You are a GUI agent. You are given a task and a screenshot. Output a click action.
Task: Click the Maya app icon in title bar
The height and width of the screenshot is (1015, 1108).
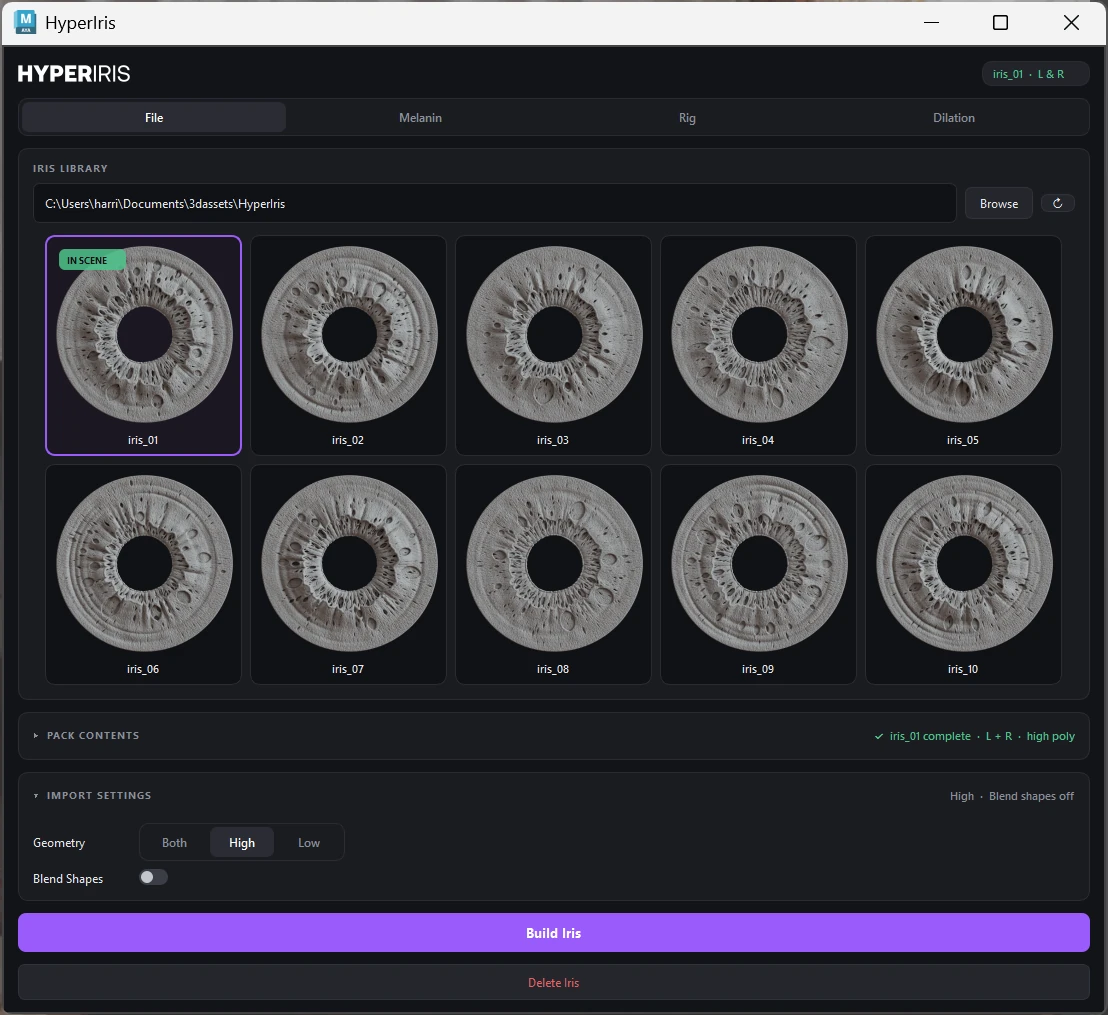click(x=25, y=22)
